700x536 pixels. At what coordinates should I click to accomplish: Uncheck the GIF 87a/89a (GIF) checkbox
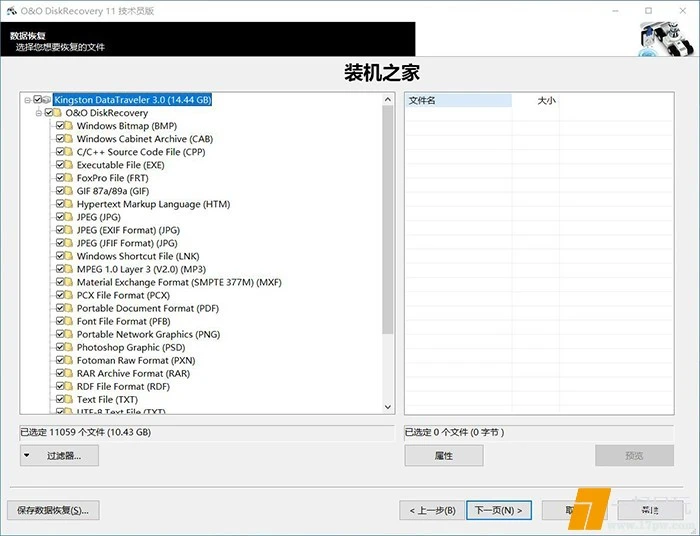pyautogui.click(x=60, y=191)
